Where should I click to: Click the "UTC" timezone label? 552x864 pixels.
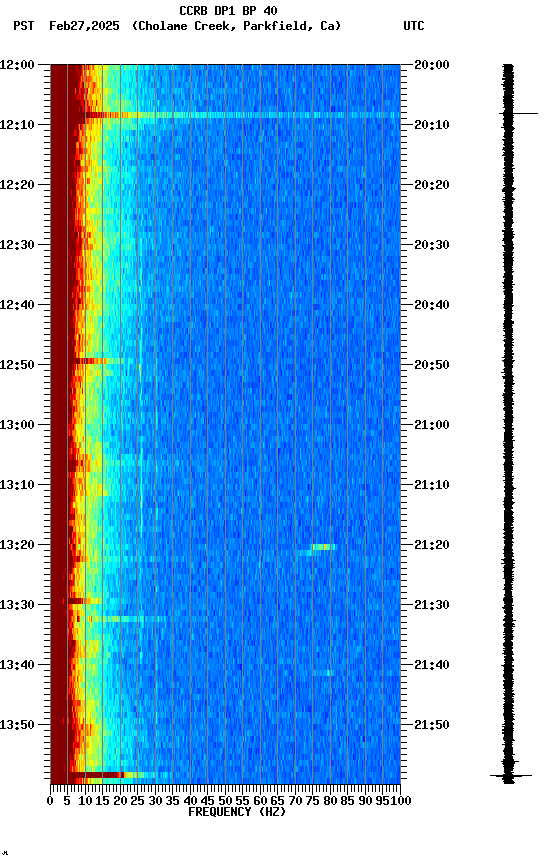(x=414, y=26)
